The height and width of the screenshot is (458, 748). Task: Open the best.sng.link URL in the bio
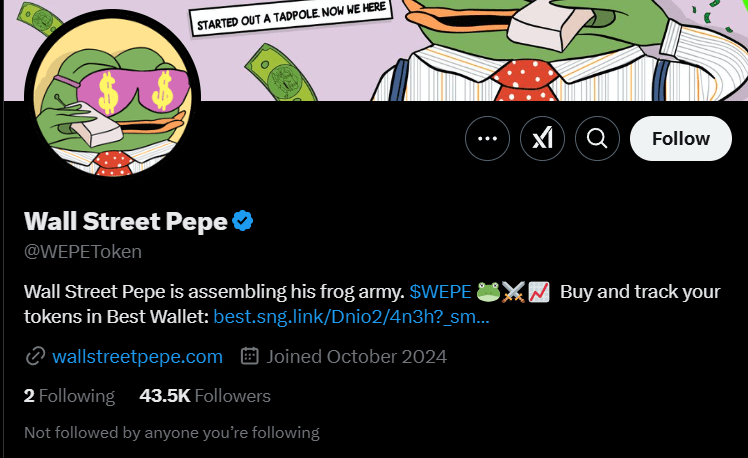[x=351, y=318]
